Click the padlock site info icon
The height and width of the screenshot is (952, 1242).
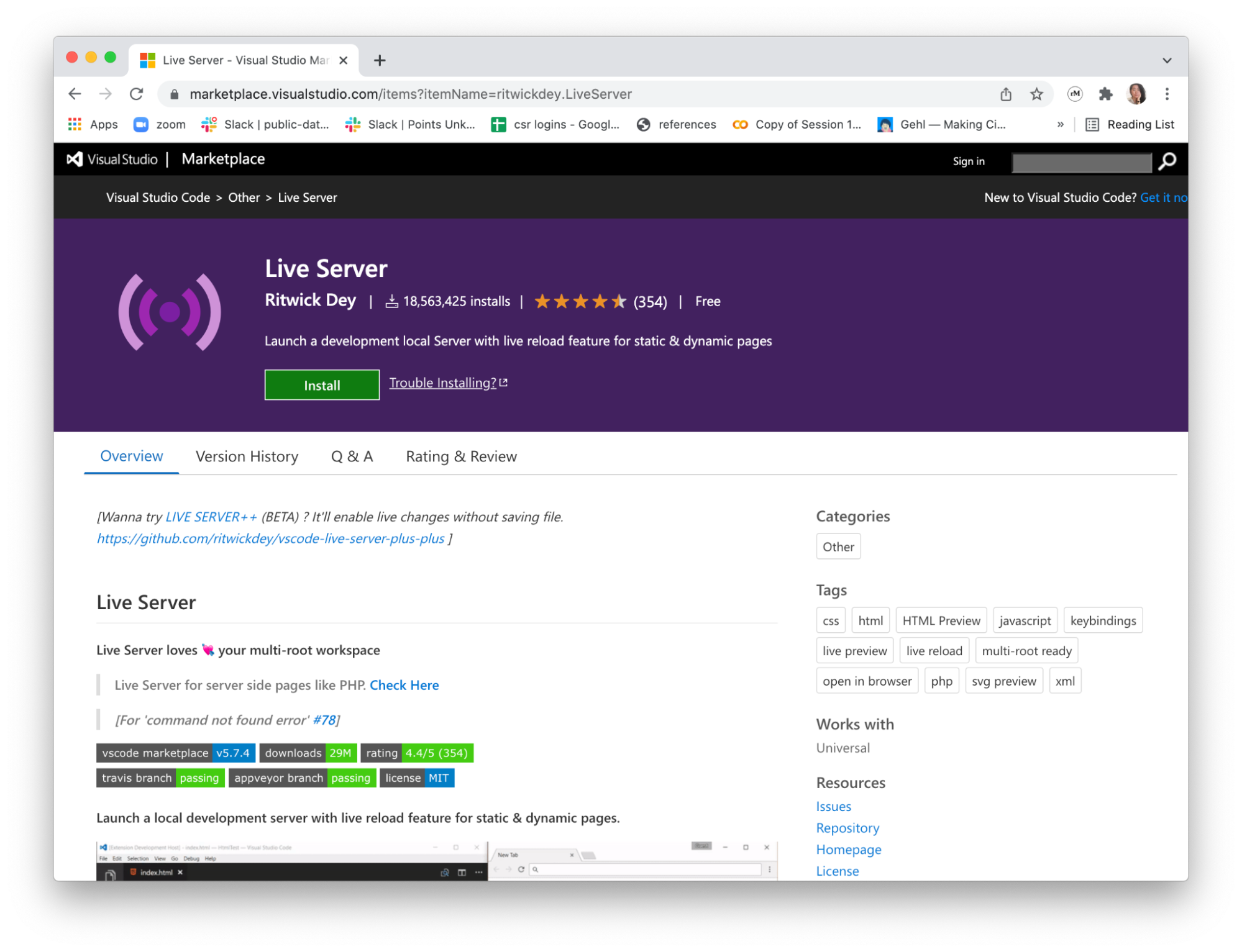(175, 94)
